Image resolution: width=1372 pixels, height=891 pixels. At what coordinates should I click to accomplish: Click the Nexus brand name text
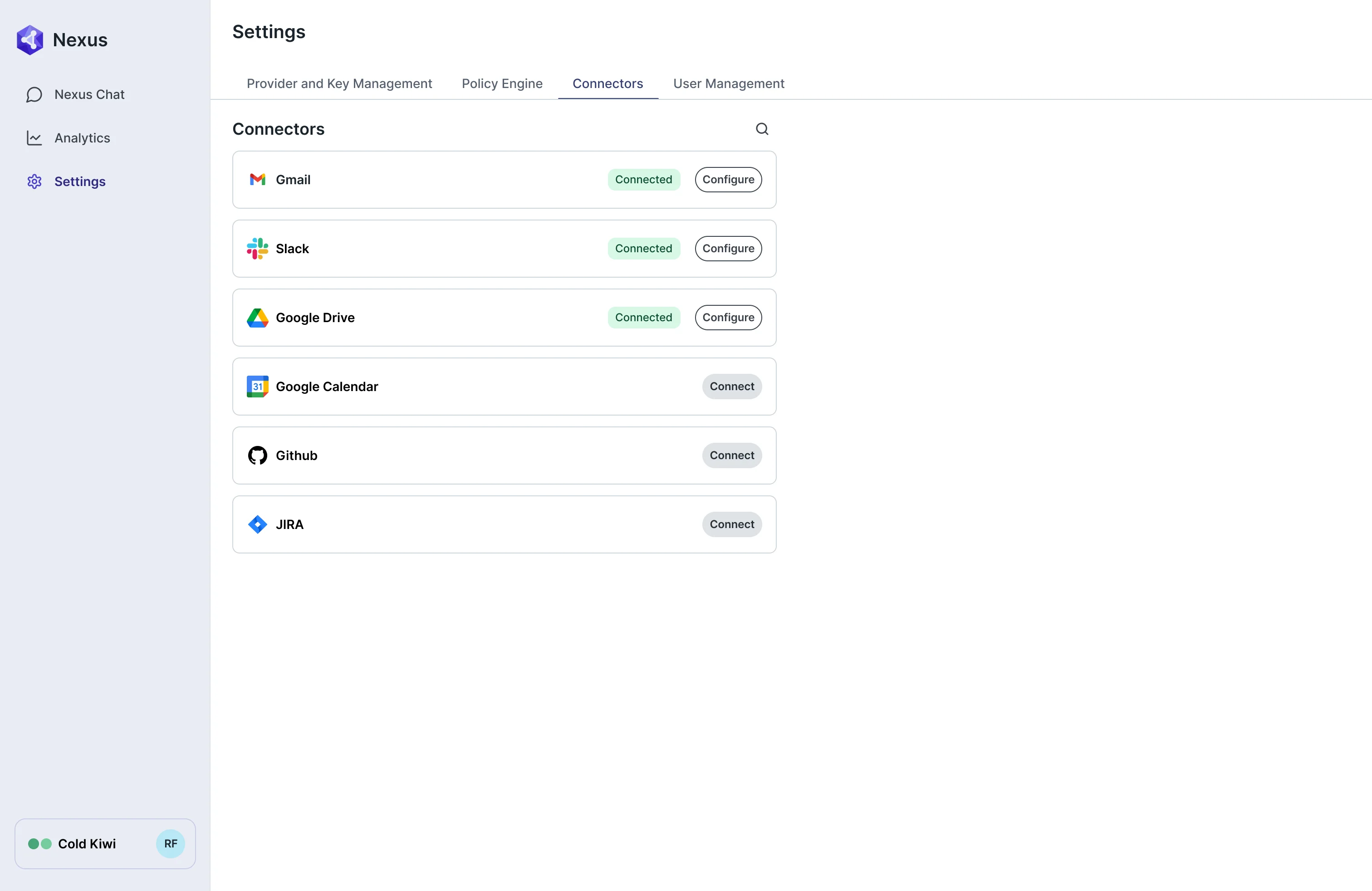point(80,40)
